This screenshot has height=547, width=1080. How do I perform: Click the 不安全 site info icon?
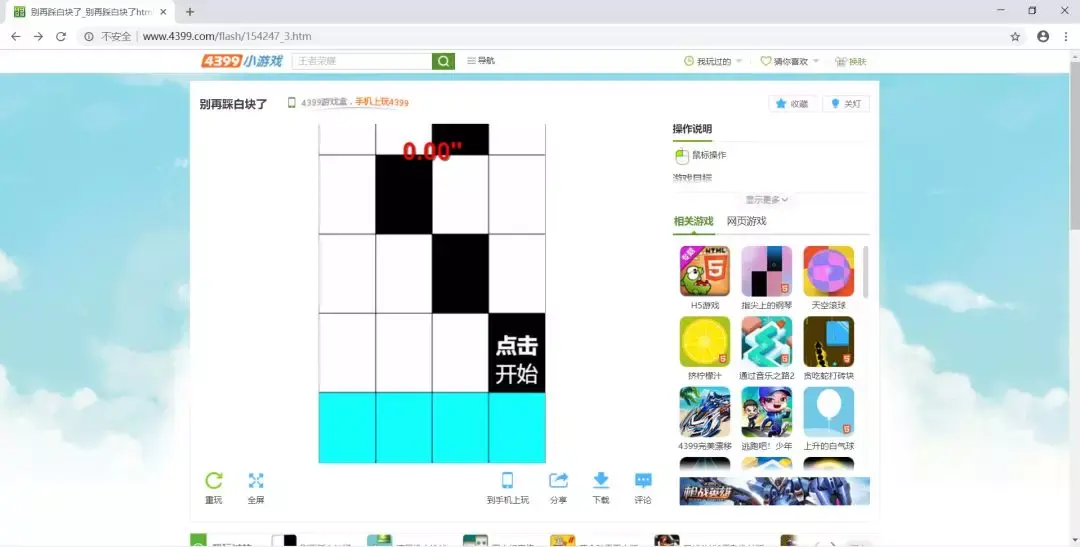tap(89, 37)
